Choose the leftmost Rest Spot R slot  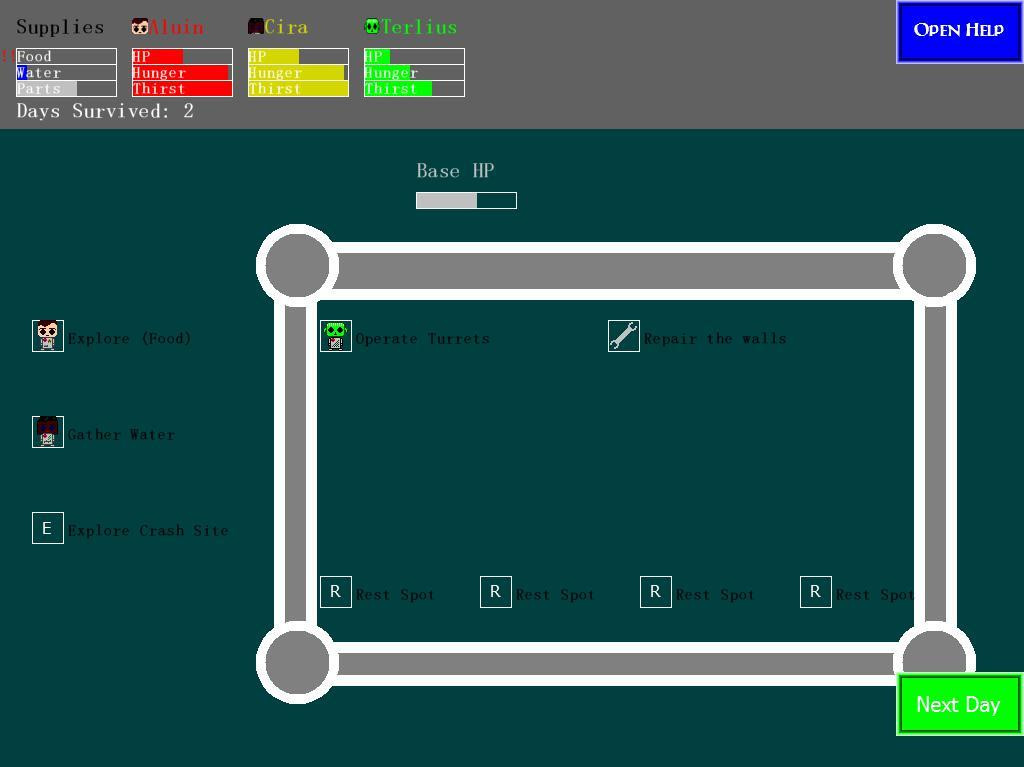tap(336, 592)
